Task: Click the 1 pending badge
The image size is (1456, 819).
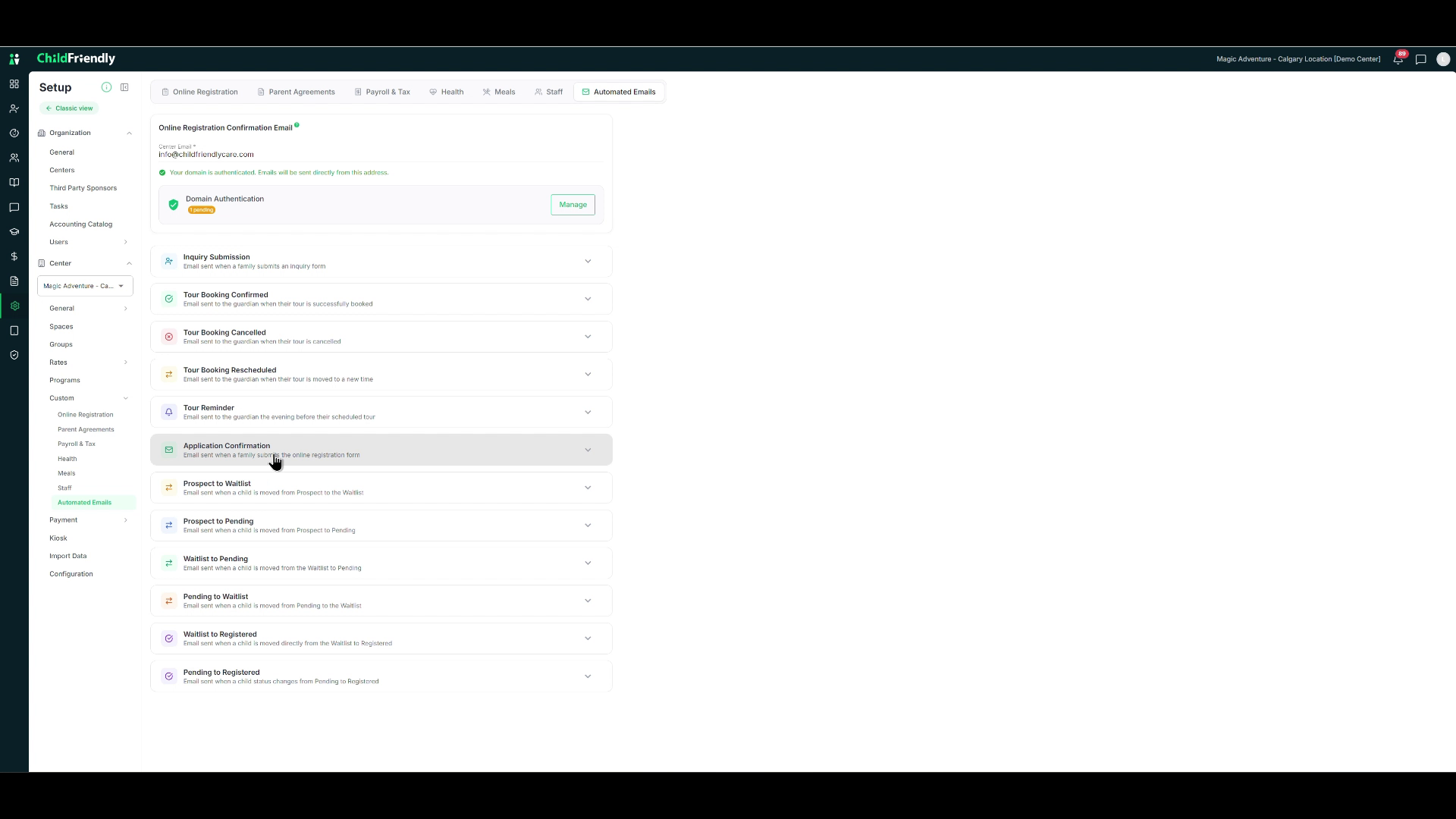Action: click(202, 210)
